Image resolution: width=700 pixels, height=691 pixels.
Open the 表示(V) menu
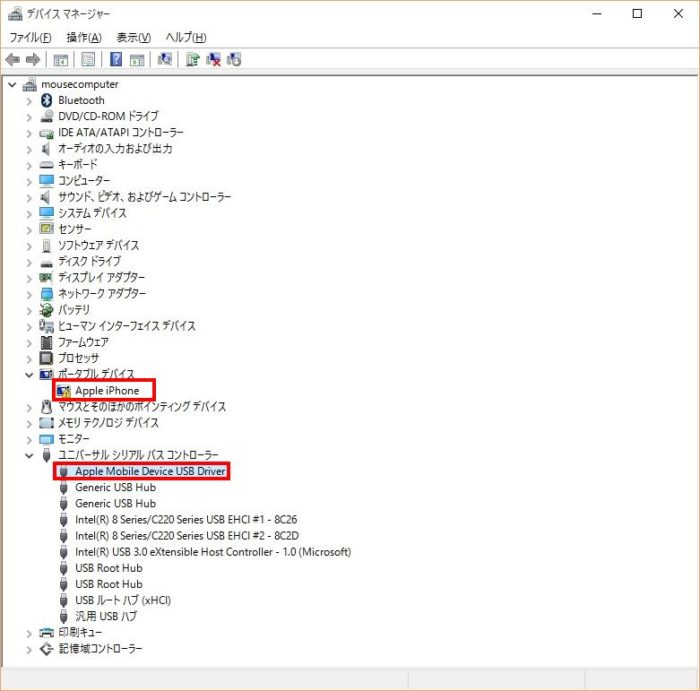(133, 37)
